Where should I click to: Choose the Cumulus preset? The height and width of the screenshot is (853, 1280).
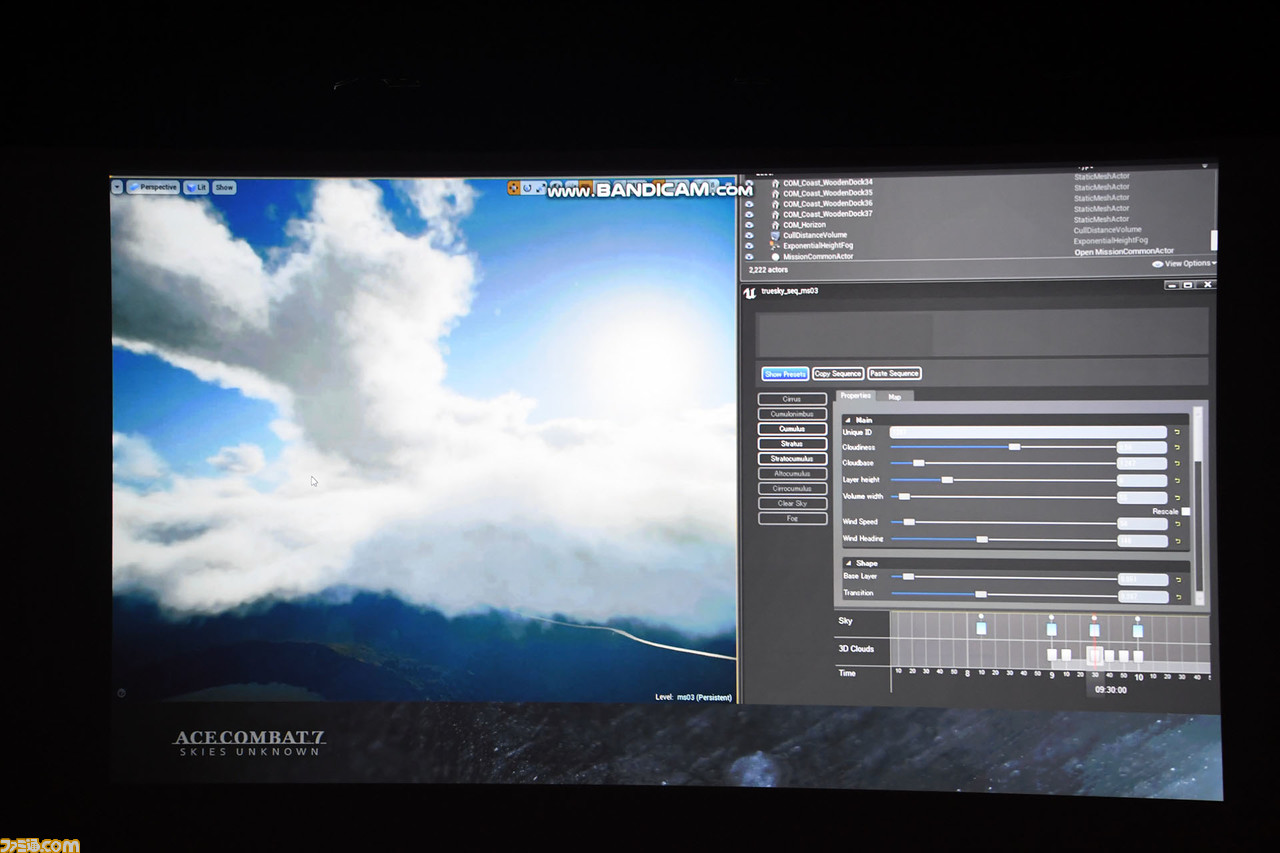pos(792,429)
